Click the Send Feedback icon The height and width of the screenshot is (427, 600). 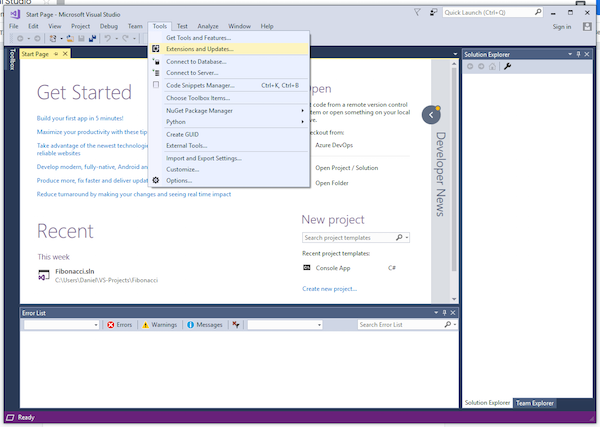tap(433, 13)
